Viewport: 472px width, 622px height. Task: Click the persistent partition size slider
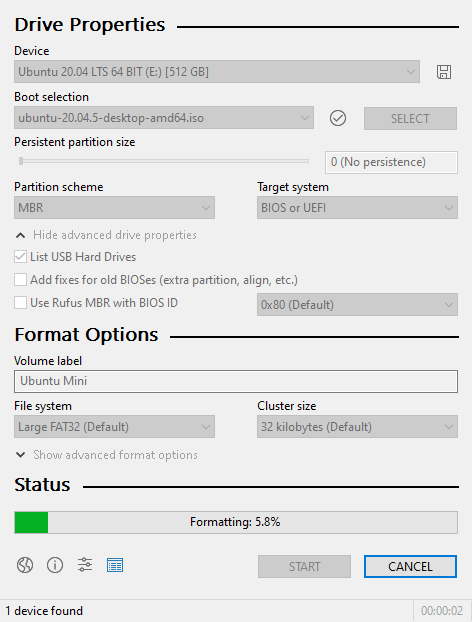point(164,161)
